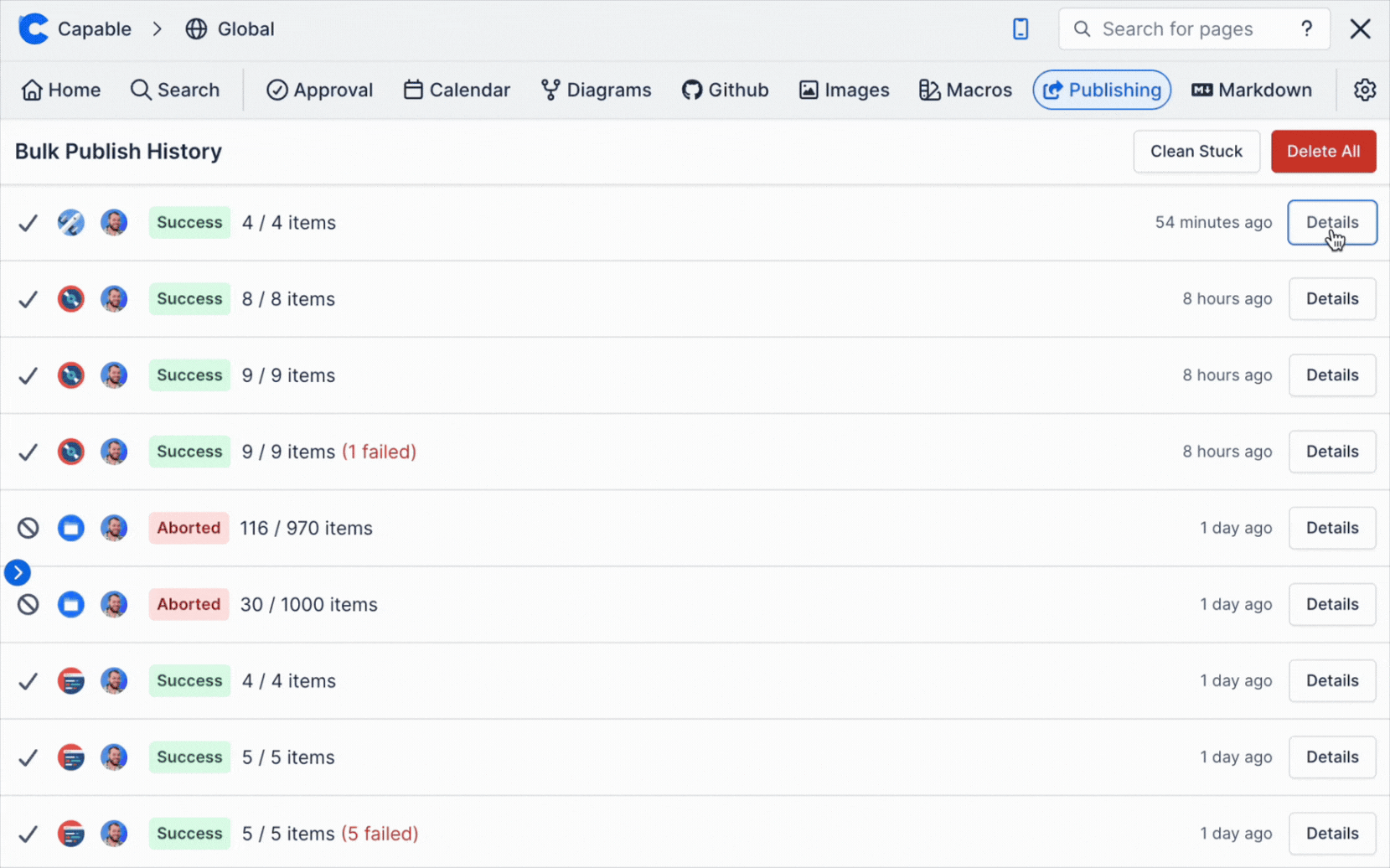Open settings via the gear icon
The image size is (1390, 868).
(x=1364, y=90)
